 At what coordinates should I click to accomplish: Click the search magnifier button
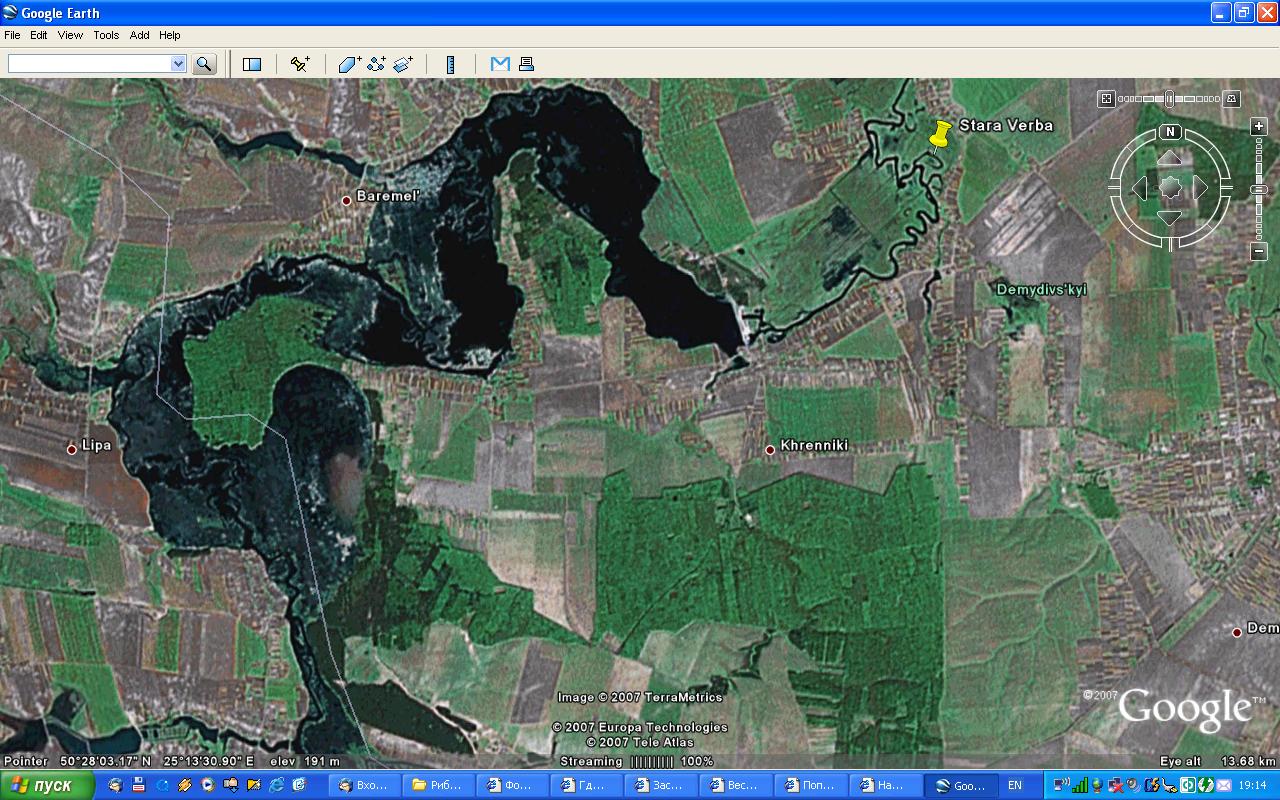coord(204,64)
